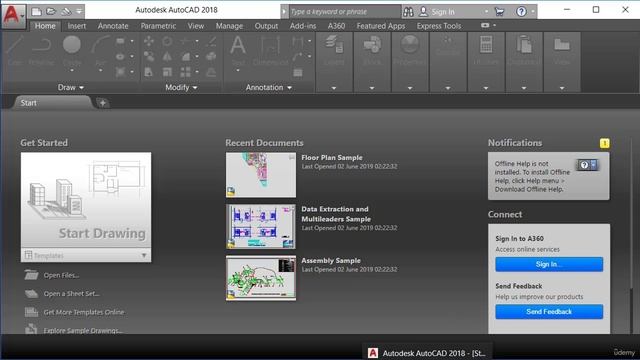Viewport: 640px width, 360px height.
Task: Open the Circle tool flyout arrow
Action: [72, 71]
